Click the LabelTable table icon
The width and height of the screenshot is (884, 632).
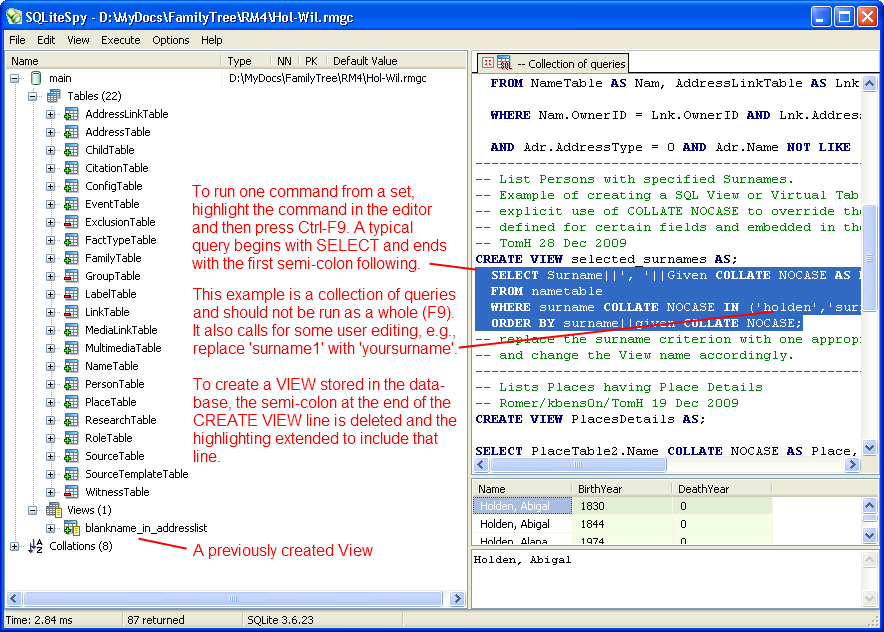click(71, 294)
